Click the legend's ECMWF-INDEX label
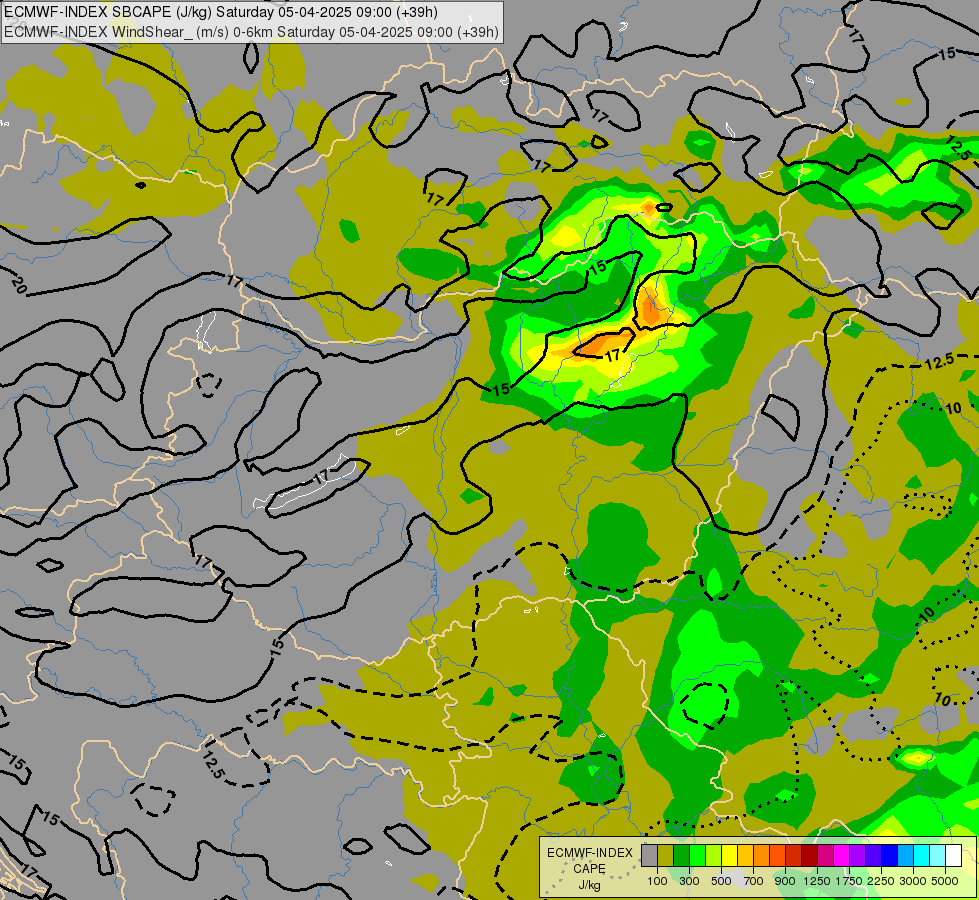Viewport: 979px width, 900px height. [590, 853]
